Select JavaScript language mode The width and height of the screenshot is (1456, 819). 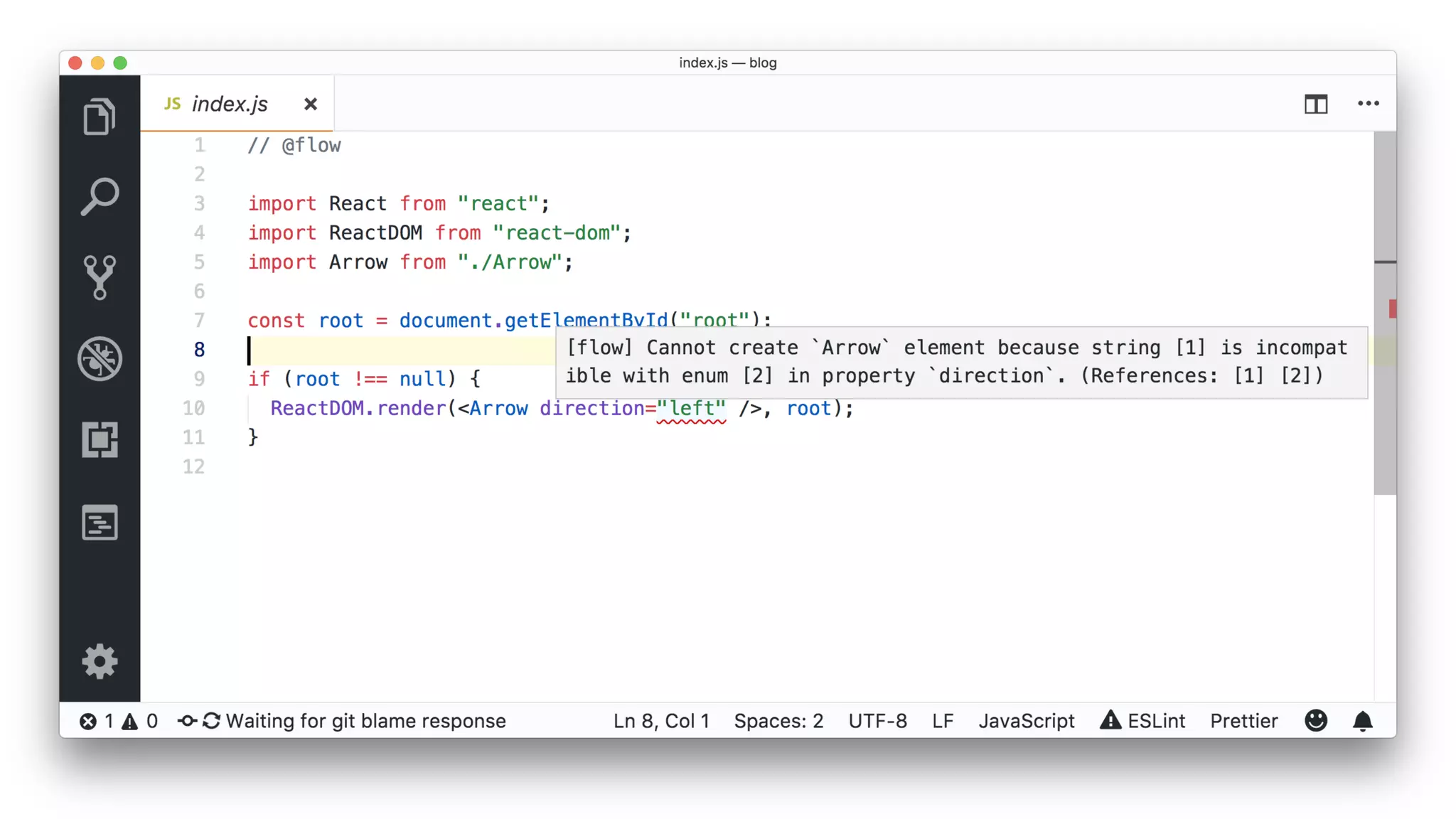point(1026,721)
